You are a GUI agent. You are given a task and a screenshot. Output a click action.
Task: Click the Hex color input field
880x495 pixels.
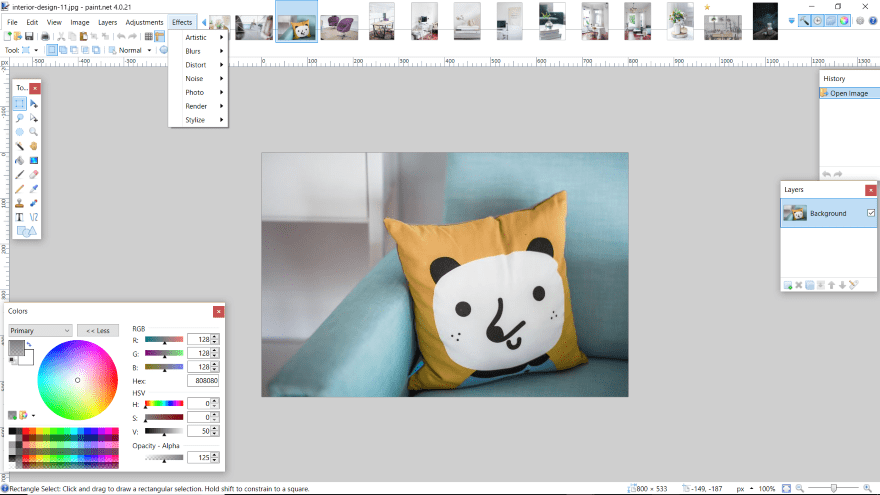(x=203, y=381)
